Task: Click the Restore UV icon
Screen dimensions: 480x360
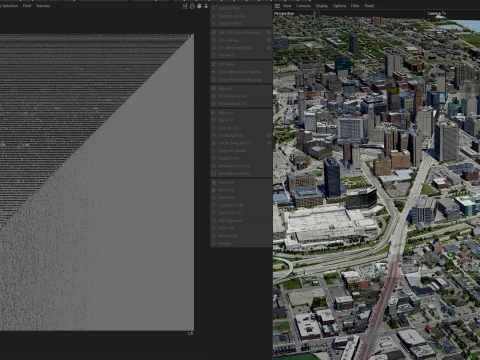Action: coord(214,236)
